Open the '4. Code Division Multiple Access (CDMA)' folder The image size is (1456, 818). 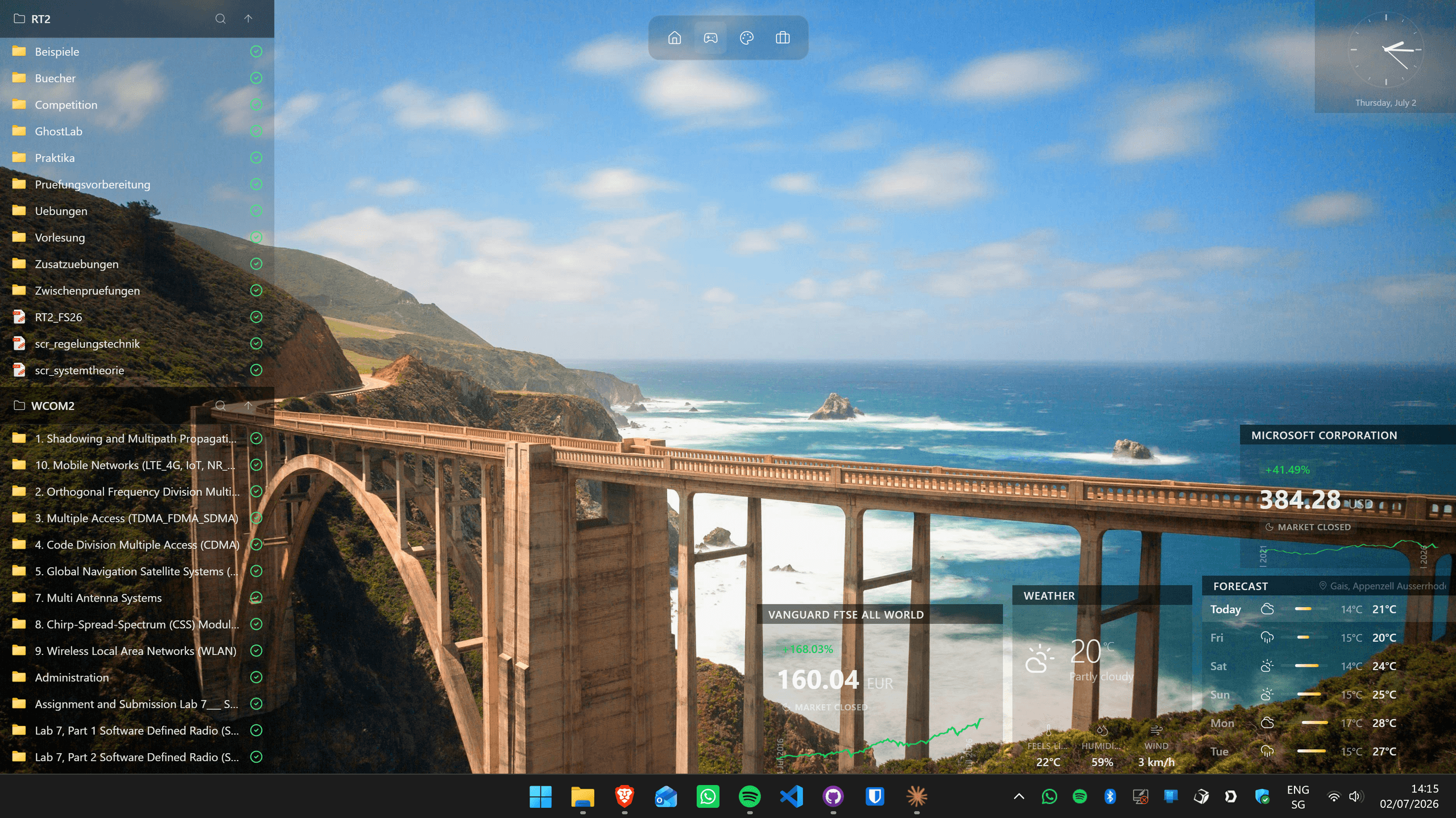pyautogui.click(x=137, y=545)
